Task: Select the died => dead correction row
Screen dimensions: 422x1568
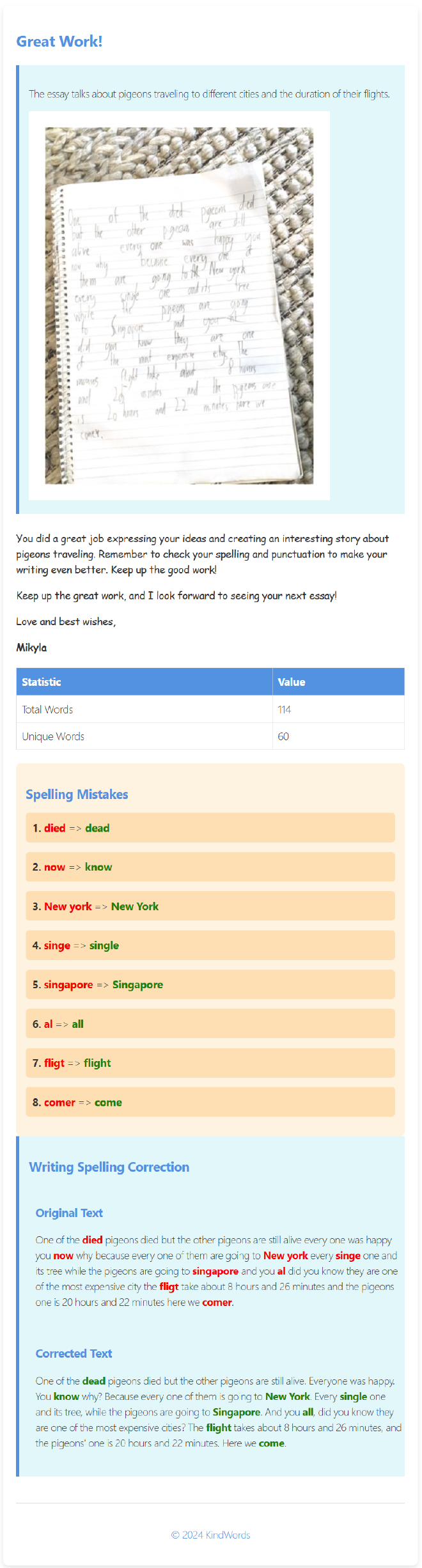Action: coord(210,828)
